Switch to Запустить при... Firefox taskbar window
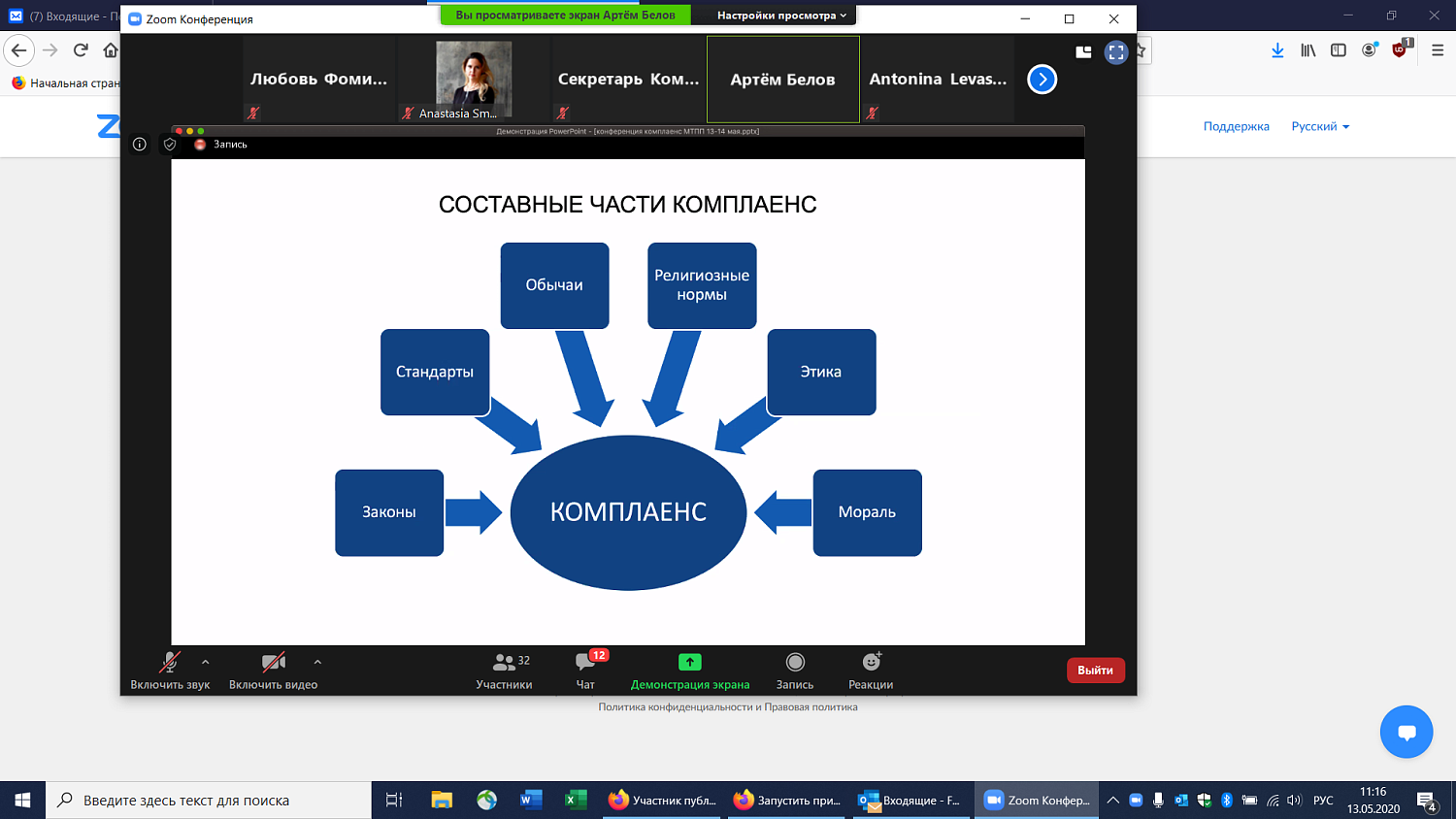The width and height of the screenshot is (1456, 819). 787,800
